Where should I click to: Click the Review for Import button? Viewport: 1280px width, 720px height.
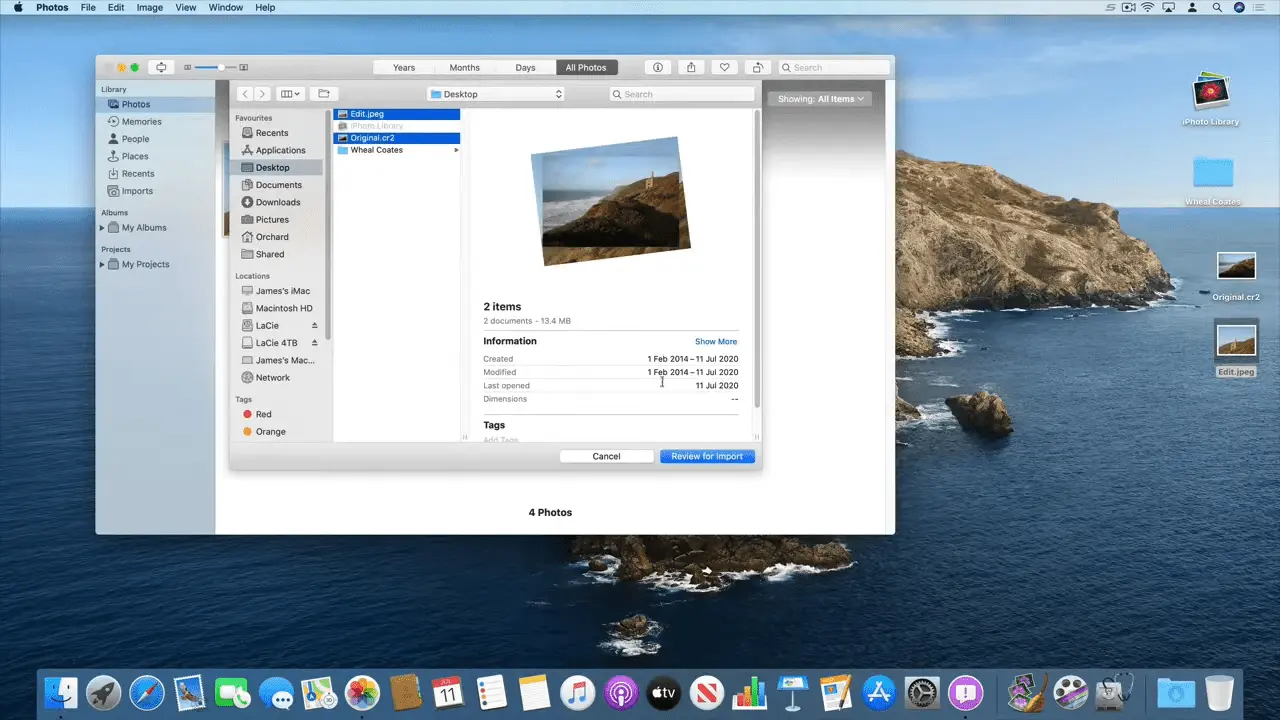click(706, 456)
